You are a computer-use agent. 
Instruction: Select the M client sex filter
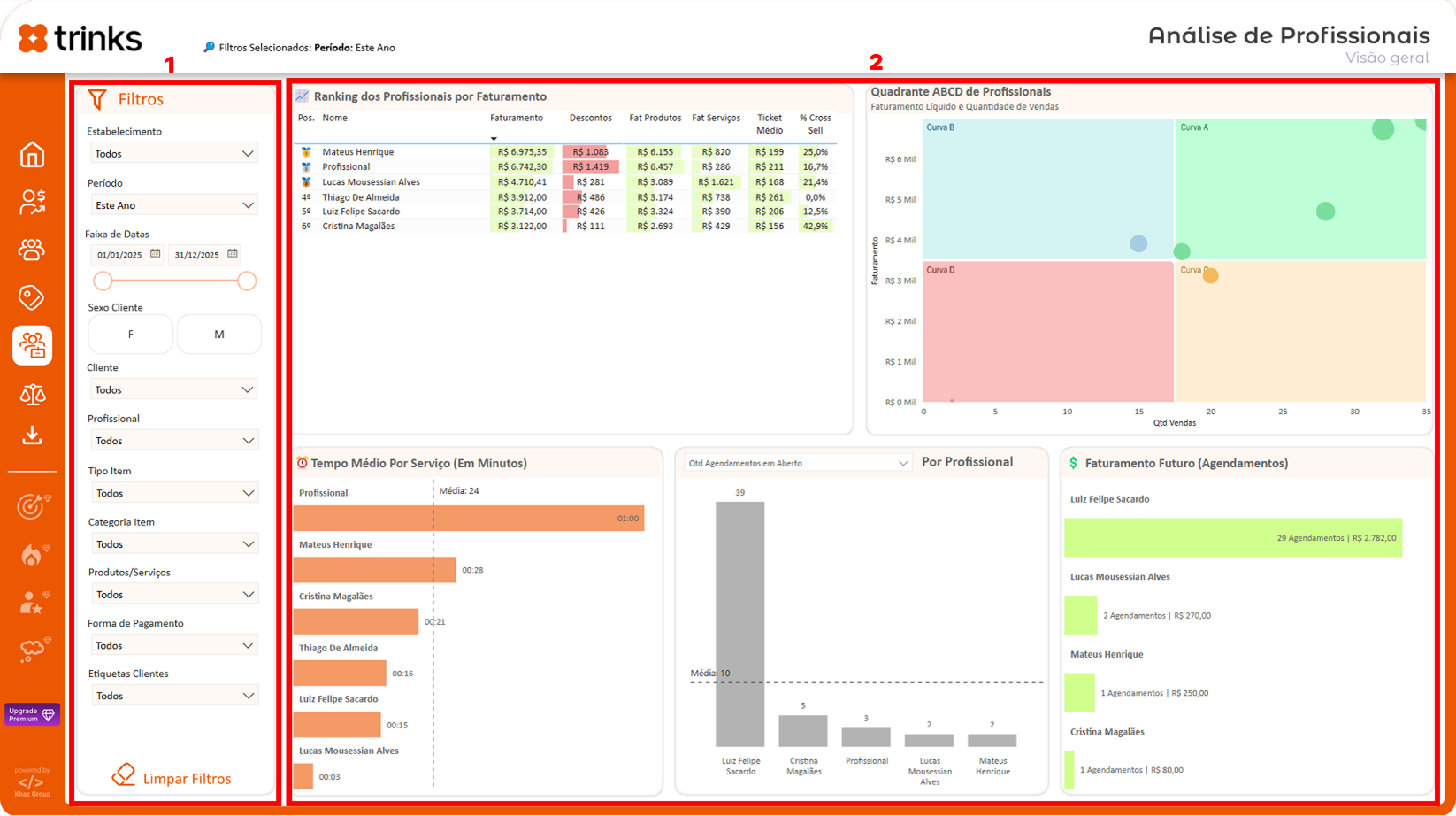point(218,335)
